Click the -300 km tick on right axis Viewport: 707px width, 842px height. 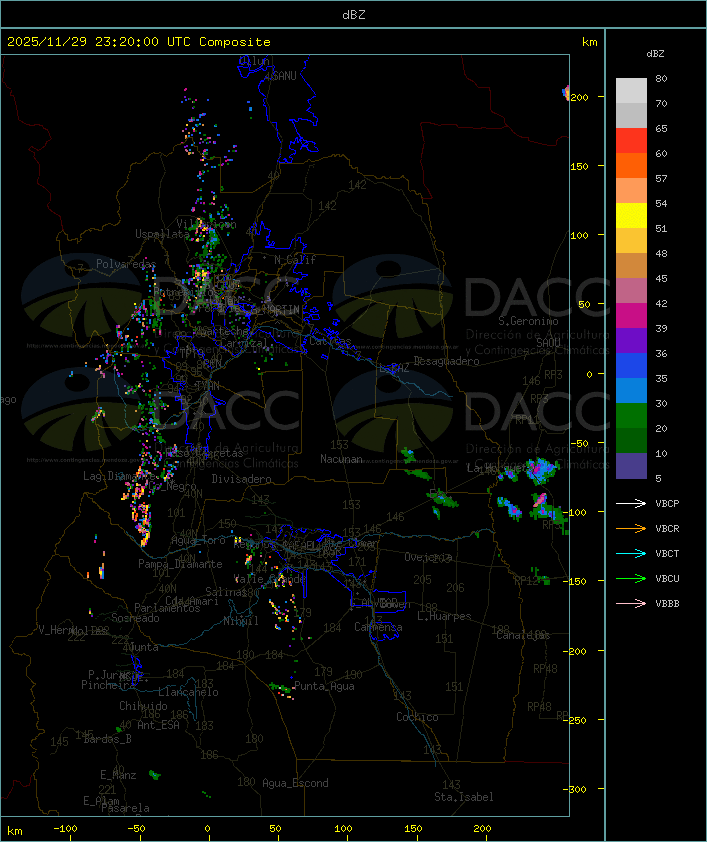[577, 789]
